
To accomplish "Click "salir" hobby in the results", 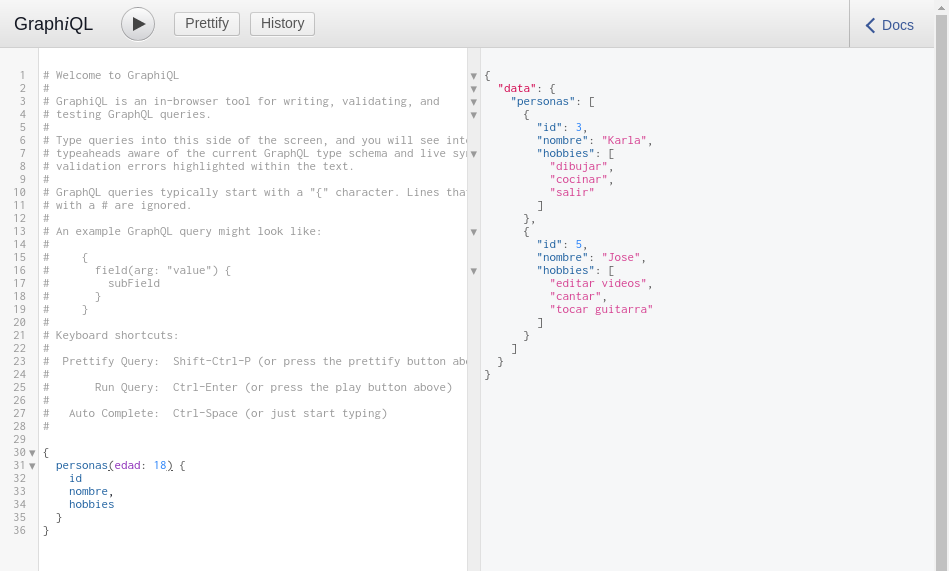I will click(572, 193).
